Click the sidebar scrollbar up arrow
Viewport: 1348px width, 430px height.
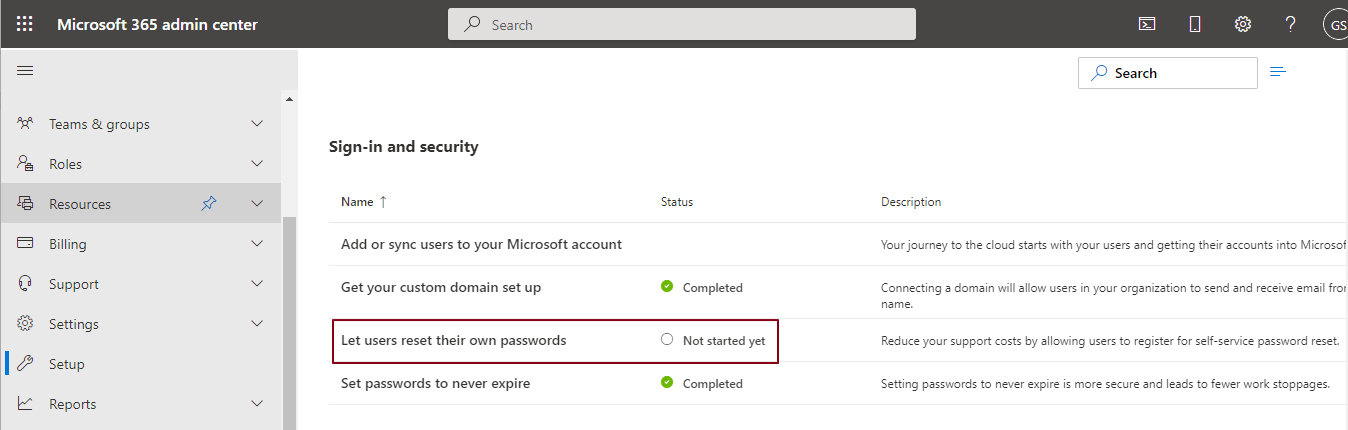[290, 99]
